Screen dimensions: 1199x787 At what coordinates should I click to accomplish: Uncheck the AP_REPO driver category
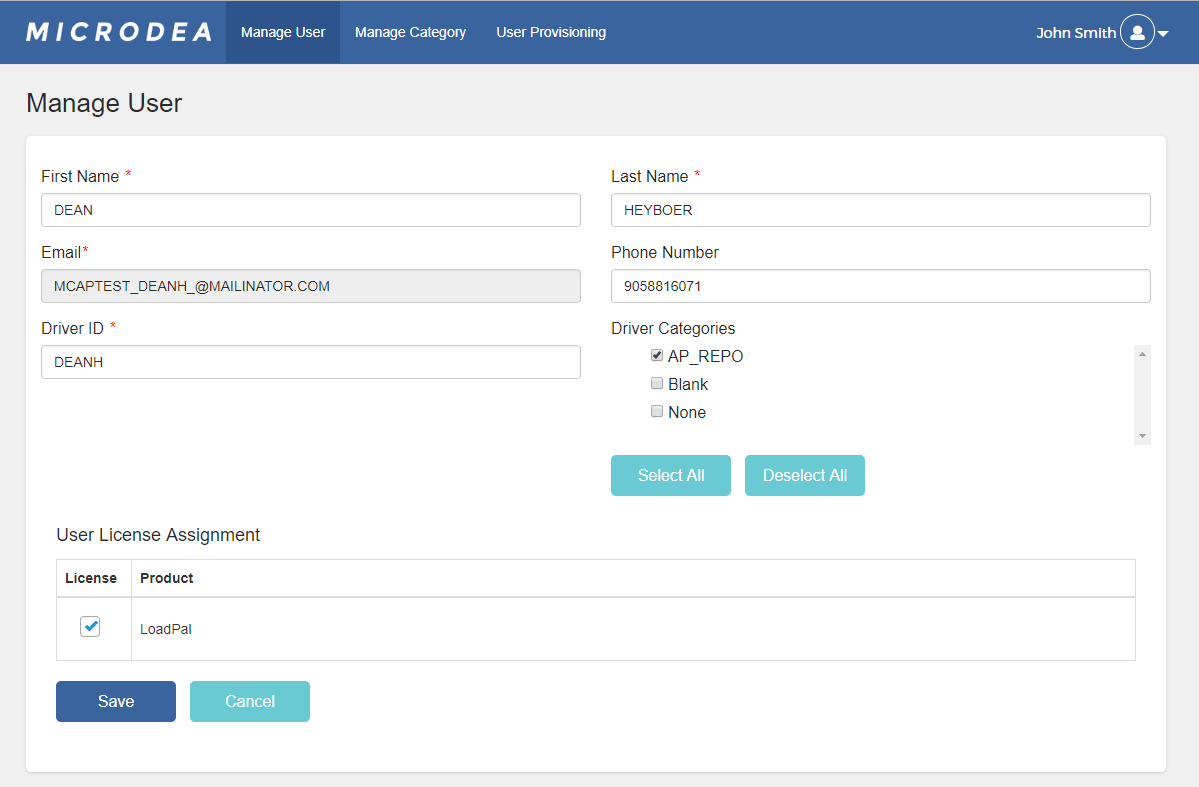tap(657, 355)
